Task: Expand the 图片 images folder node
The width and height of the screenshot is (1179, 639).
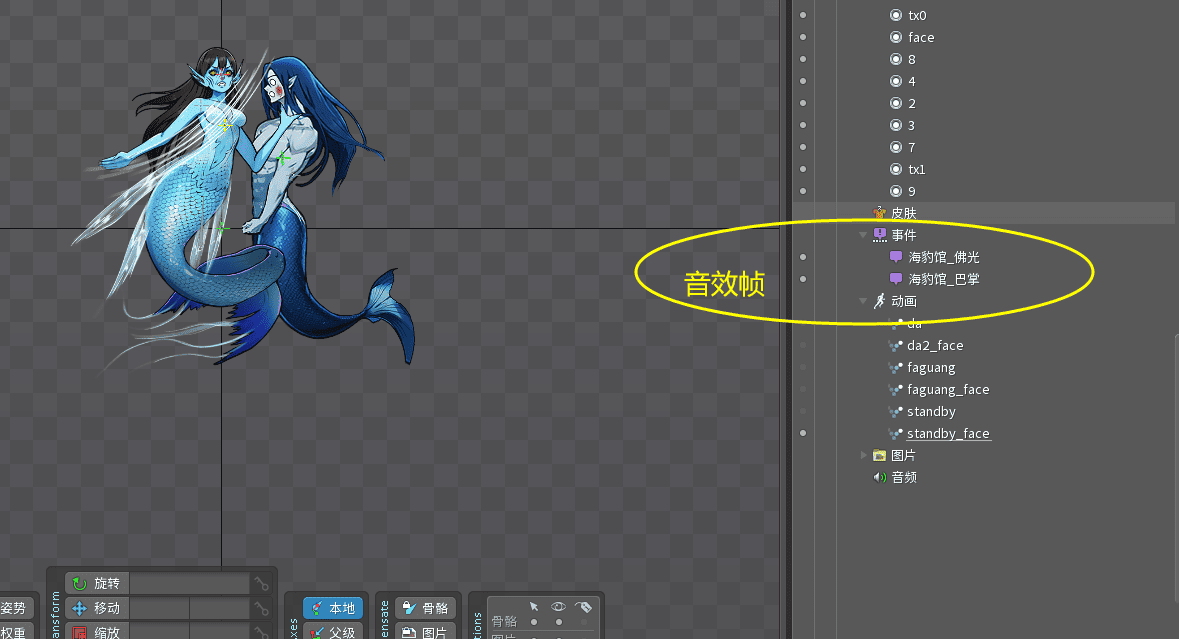Action: click(x=864, y=455)
